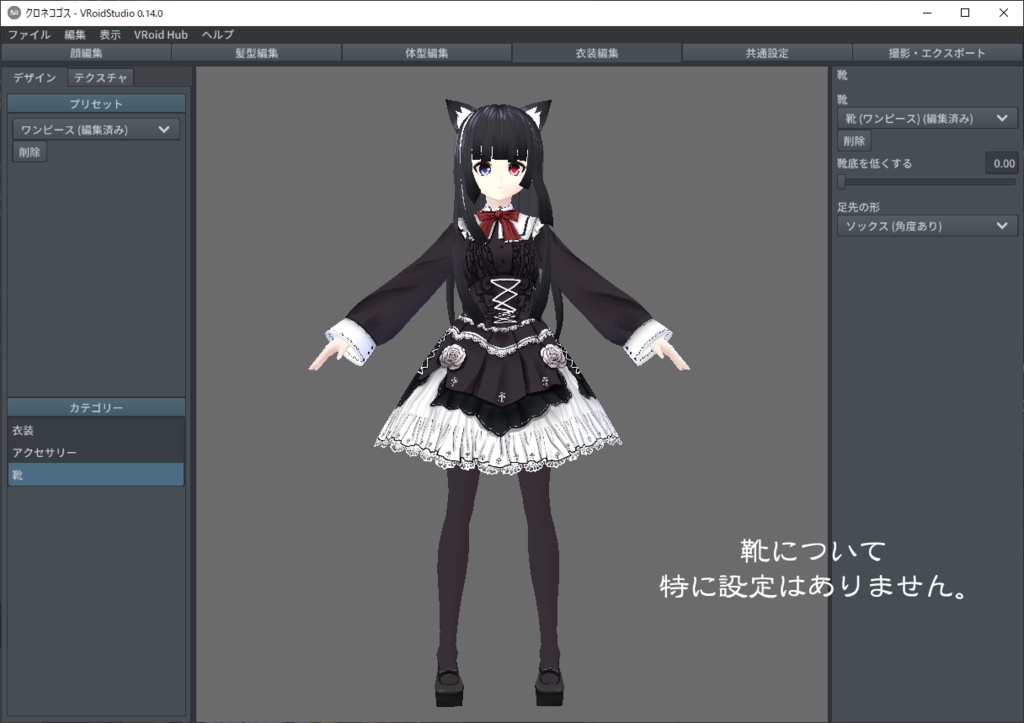This screenshot has height=723, width=1024.
Task: Open the ワンピース (編集済み) preset dropdown
Action: coord(95,128)
